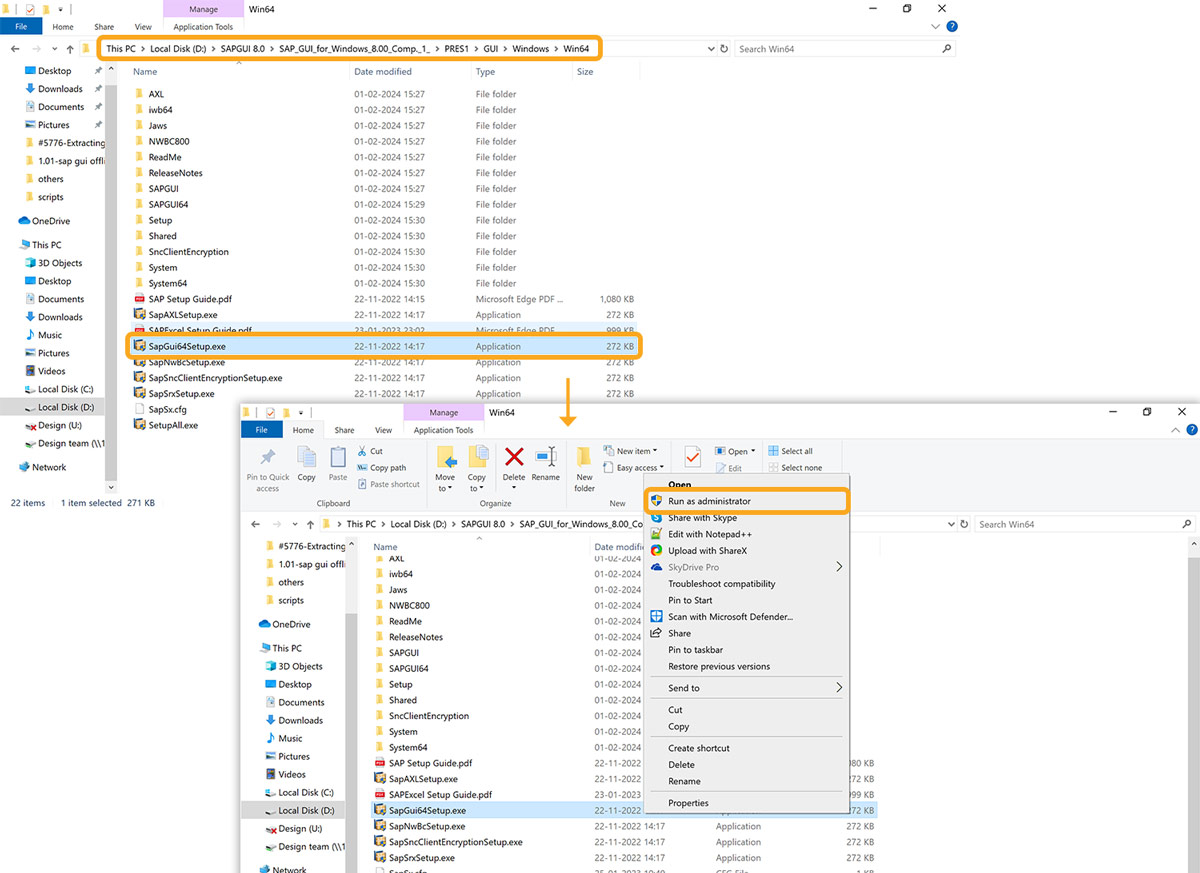Click the search magnifier in the background window
The height and width of the screenshot is (873, 1200).
947,48
